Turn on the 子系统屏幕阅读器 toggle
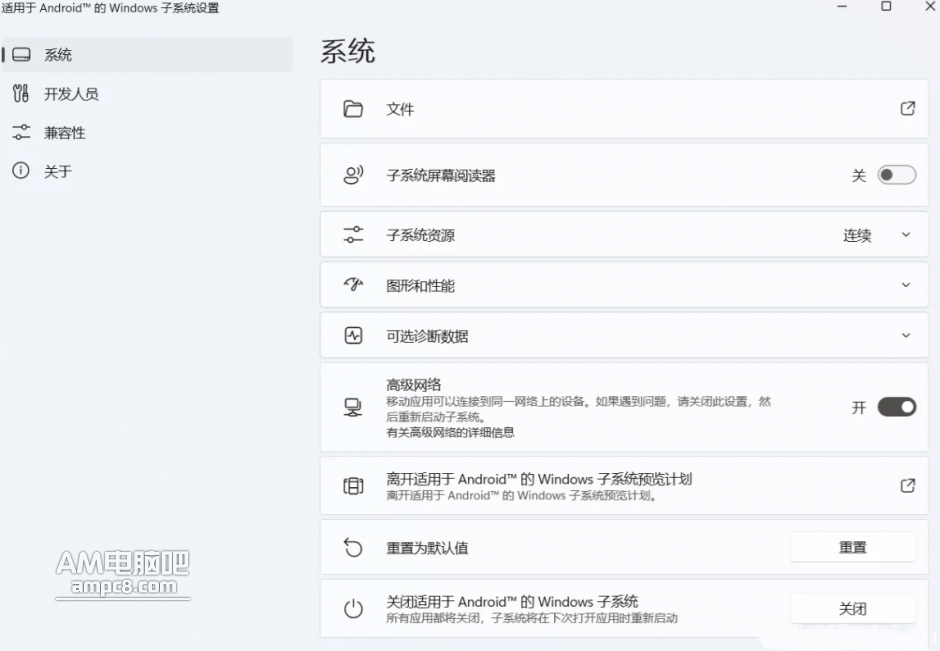 pos(896,175)
